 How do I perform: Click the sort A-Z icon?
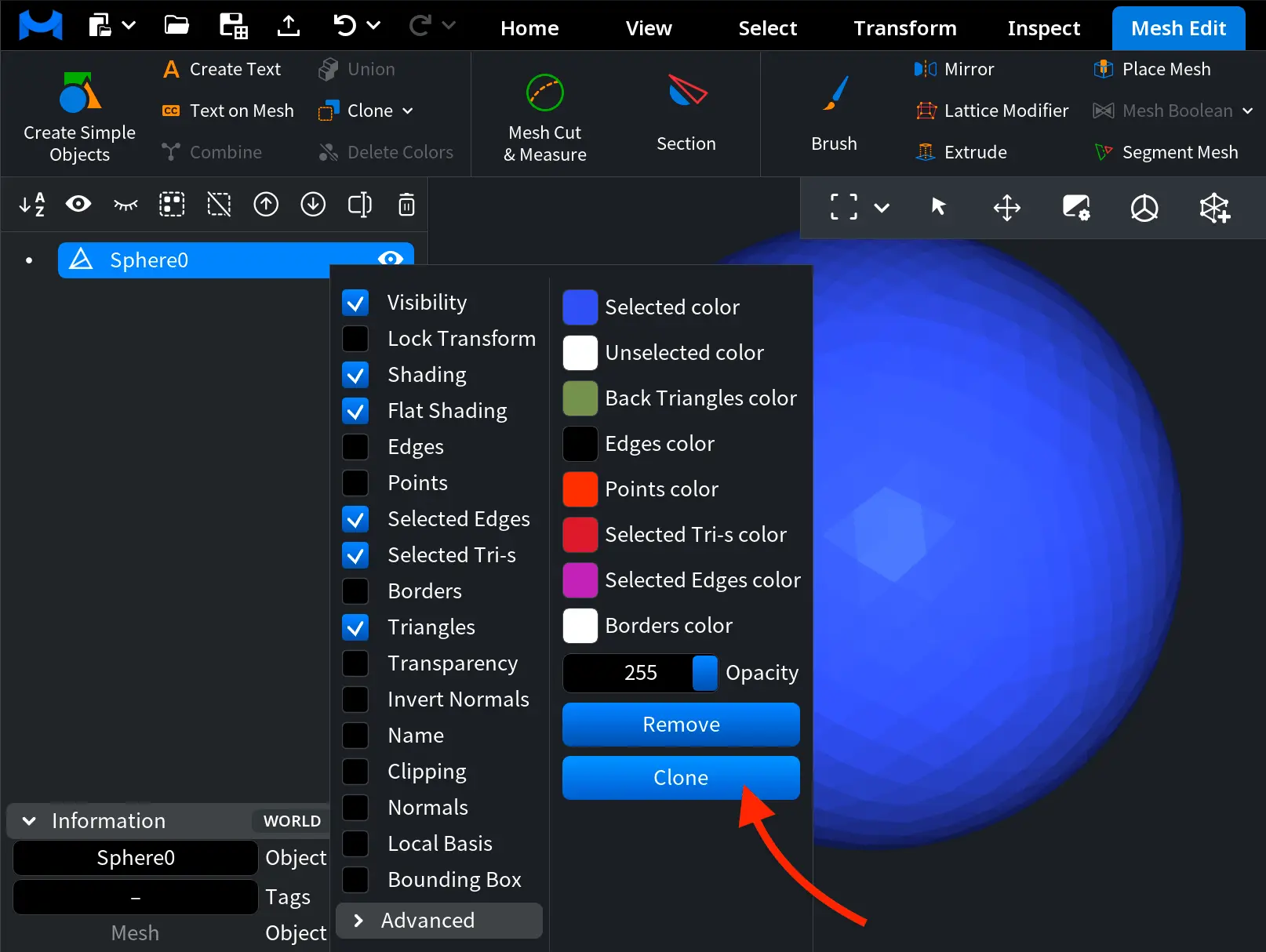click(x=32, y=205)
